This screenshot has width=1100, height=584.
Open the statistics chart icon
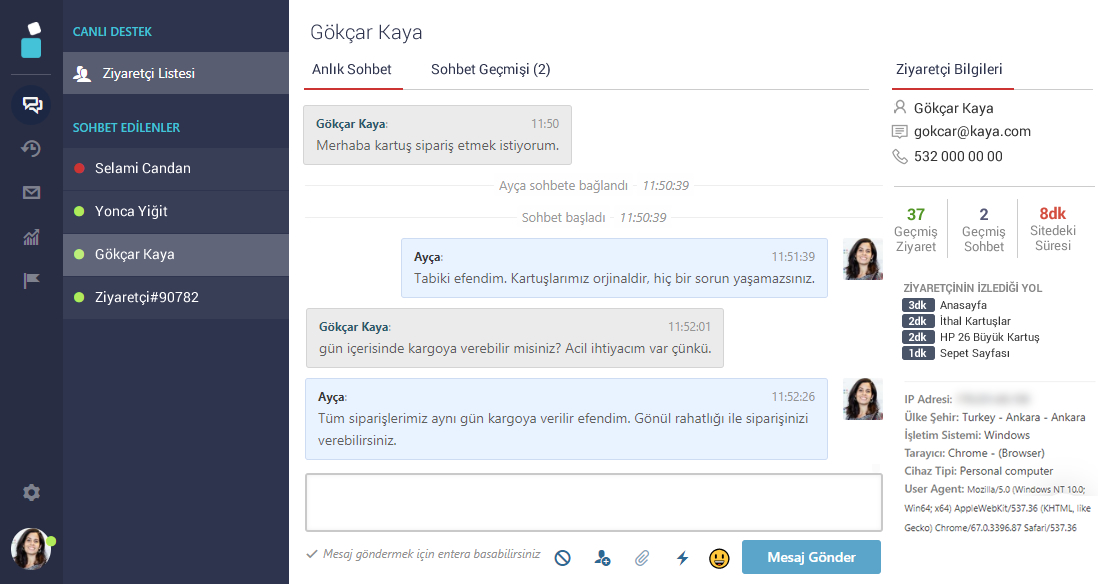point(31,237)
